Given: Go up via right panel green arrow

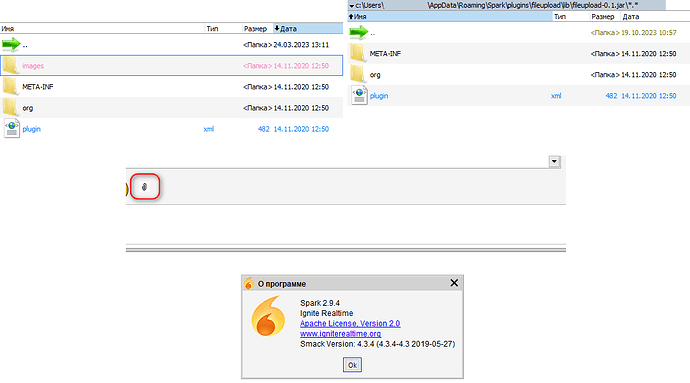Looking at the screenshot, I should coord(359,32).
